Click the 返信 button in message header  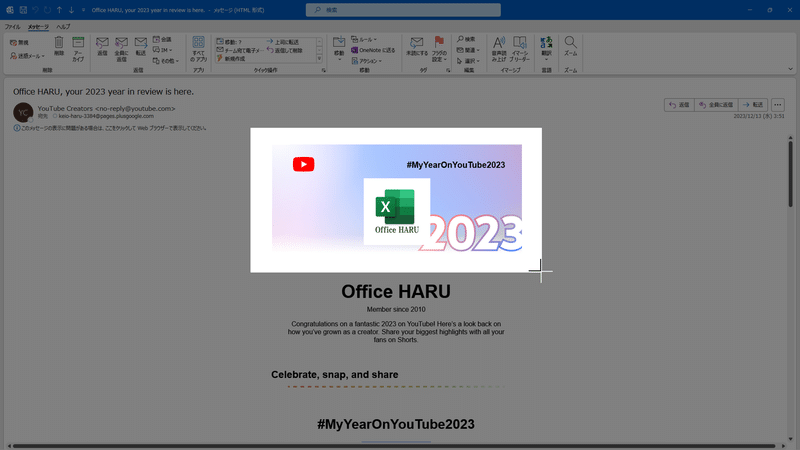pos(679,105)
